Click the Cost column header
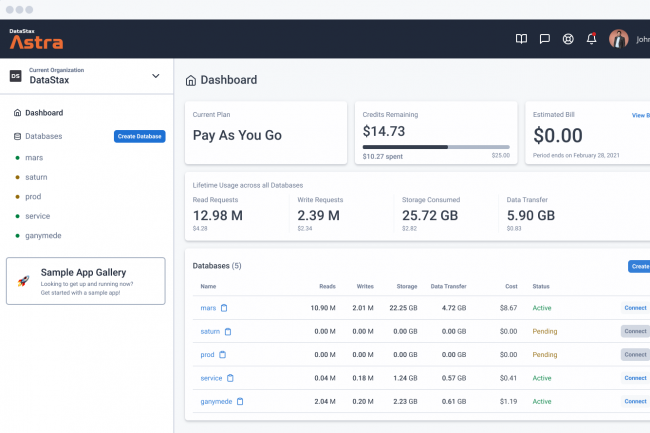650x433 pixels. pyautogui.click(x=511, y=286)
